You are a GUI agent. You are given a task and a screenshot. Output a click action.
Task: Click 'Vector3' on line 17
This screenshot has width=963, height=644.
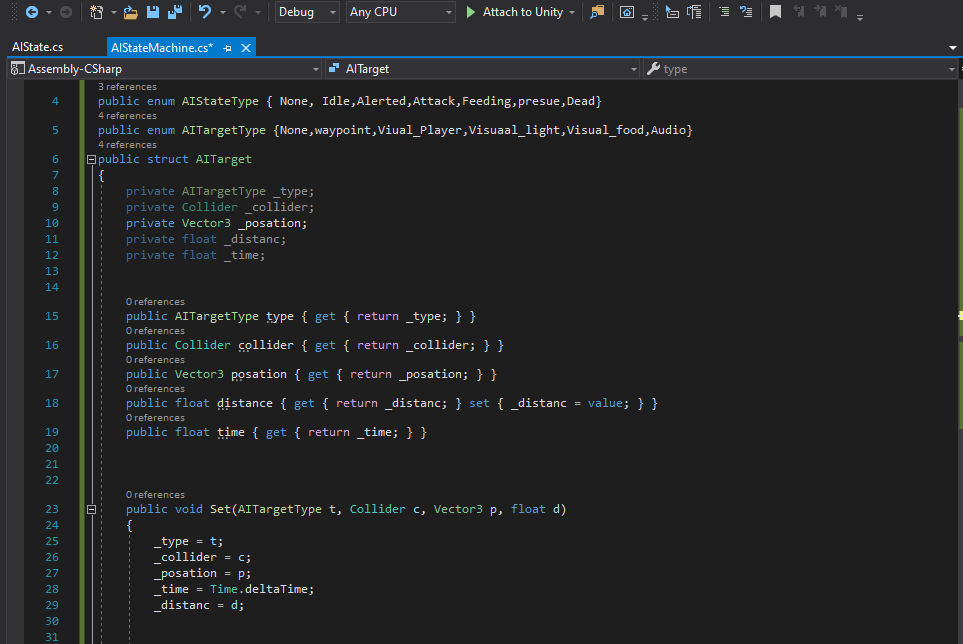(x=199, y=374)
